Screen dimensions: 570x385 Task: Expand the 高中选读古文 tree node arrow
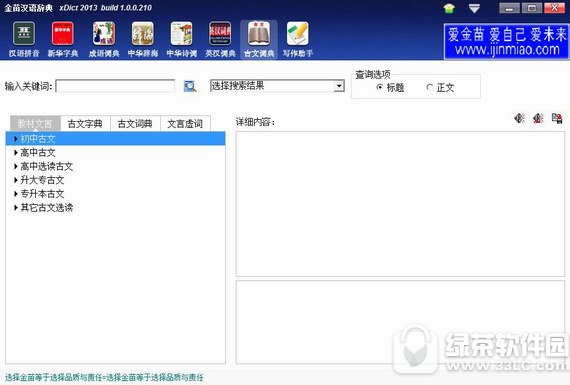16,166
